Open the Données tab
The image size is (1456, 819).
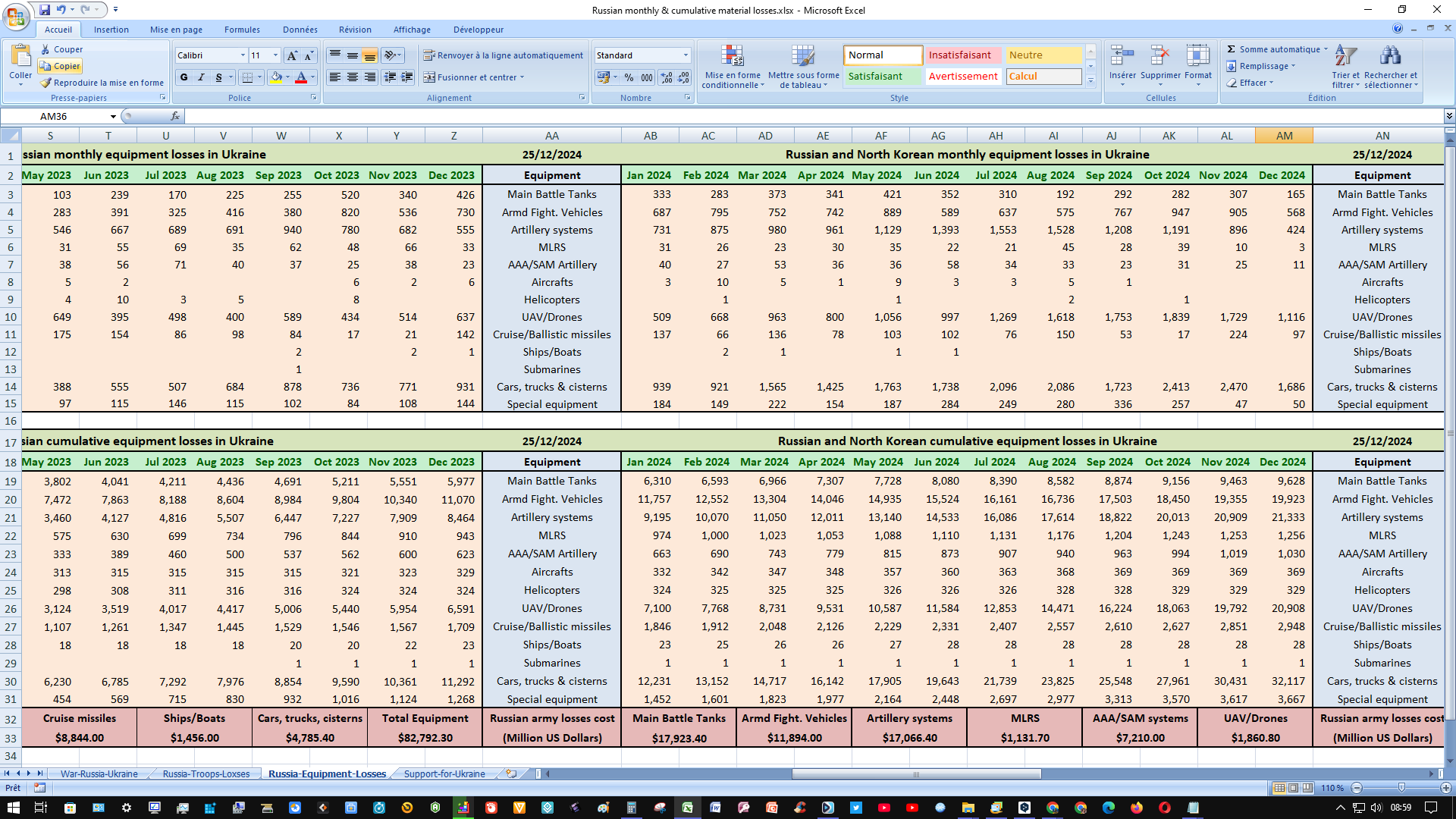(x=300, y=30)
